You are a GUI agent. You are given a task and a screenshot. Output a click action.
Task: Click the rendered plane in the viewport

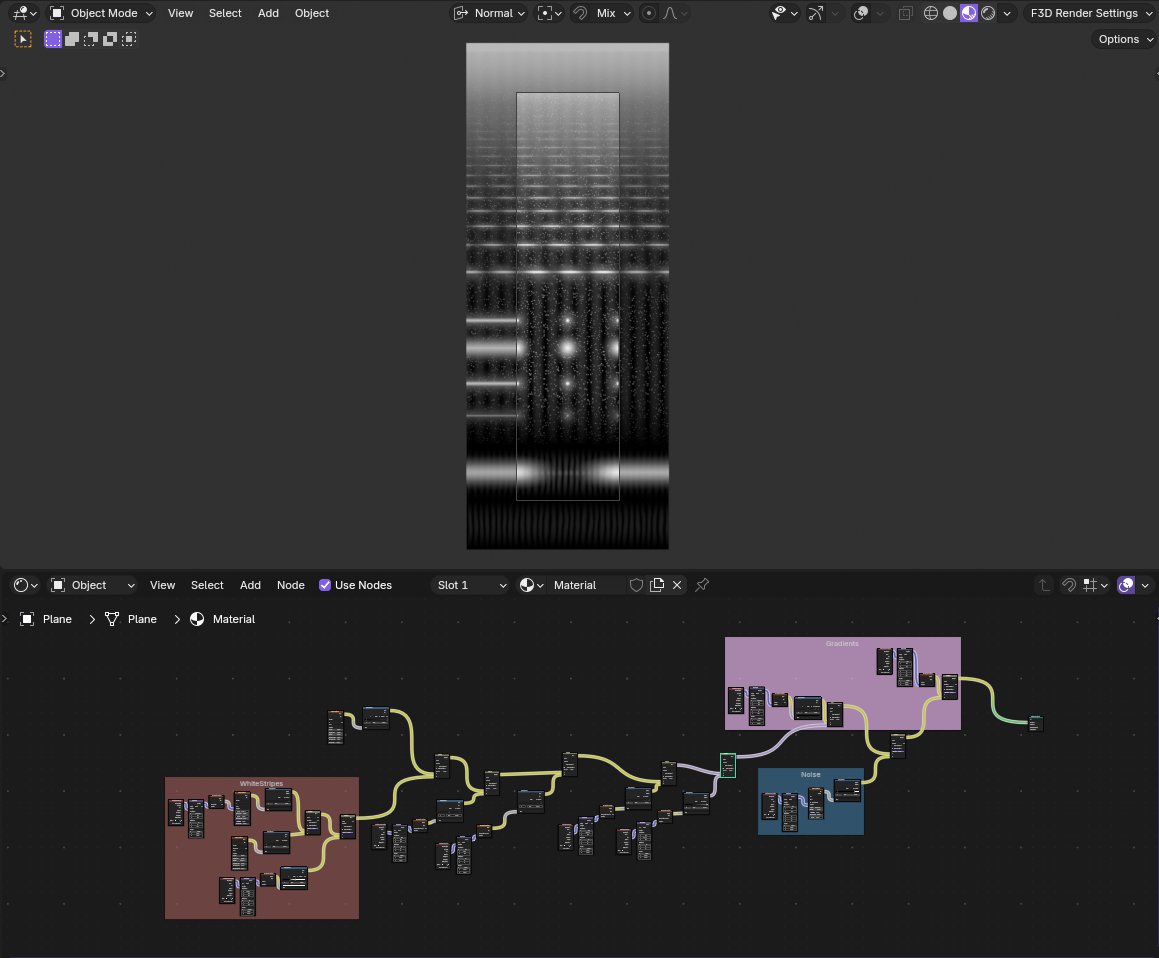(x=567, y=296)
